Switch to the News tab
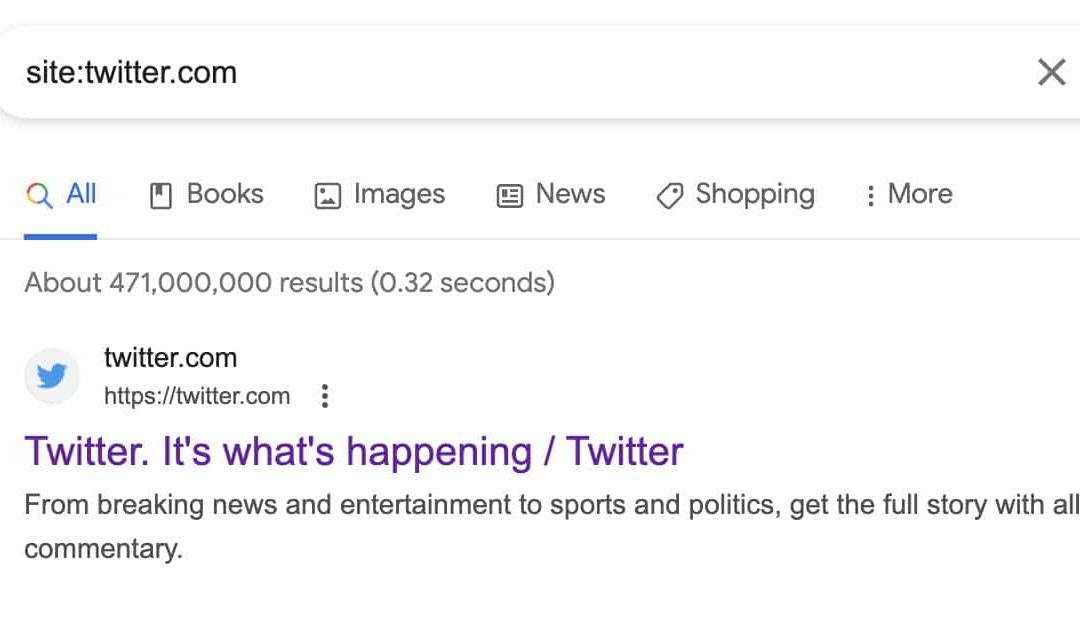 click(x=551, y=195)
